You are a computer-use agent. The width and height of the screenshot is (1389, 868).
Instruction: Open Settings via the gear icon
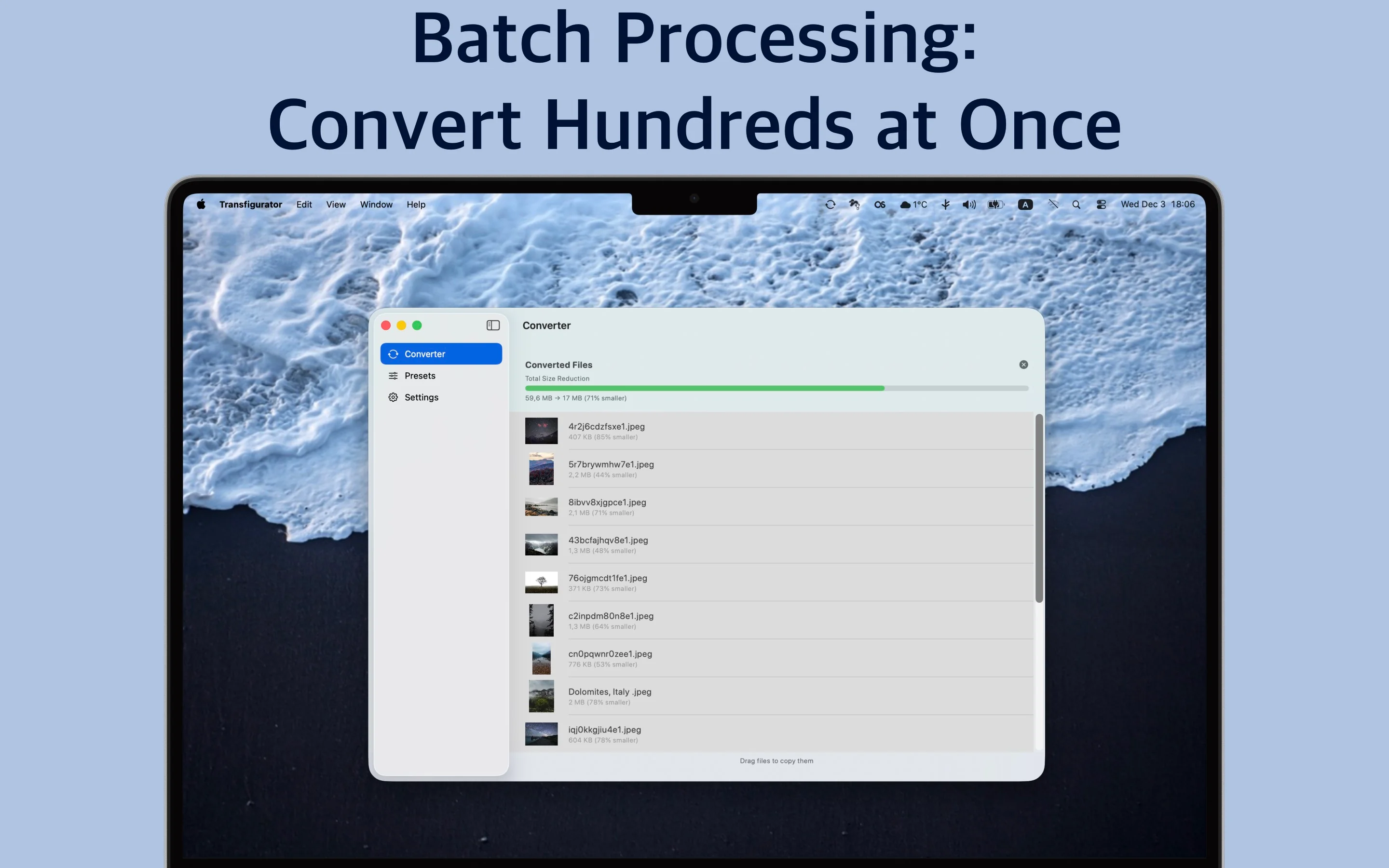tap(393, 397)
